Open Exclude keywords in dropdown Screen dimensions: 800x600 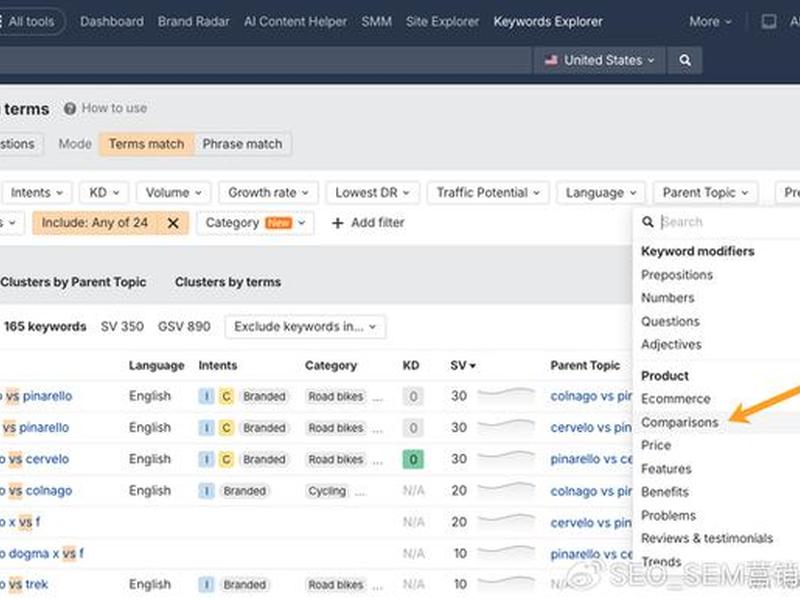[305, 327]
